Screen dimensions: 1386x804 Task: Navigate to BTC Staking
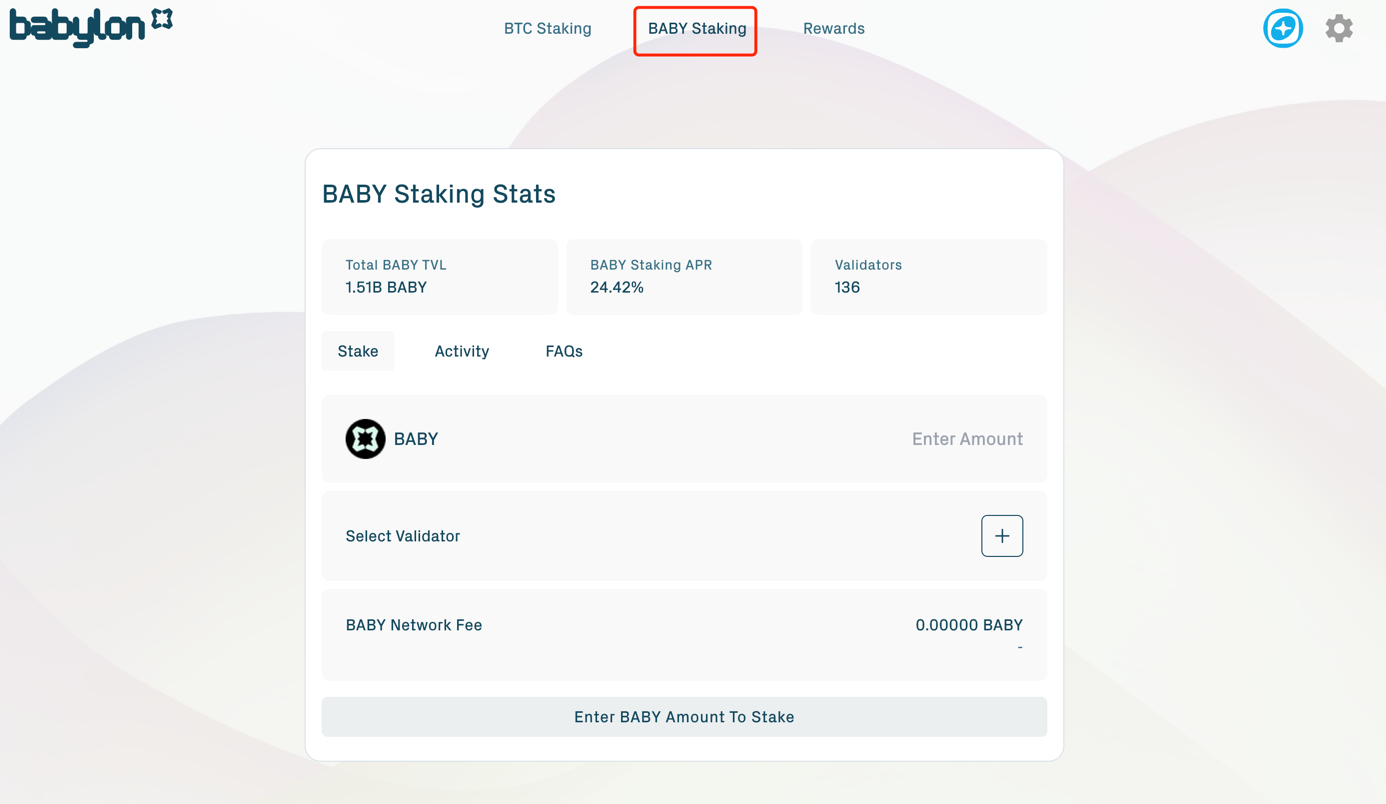click(x=547, y=28)
